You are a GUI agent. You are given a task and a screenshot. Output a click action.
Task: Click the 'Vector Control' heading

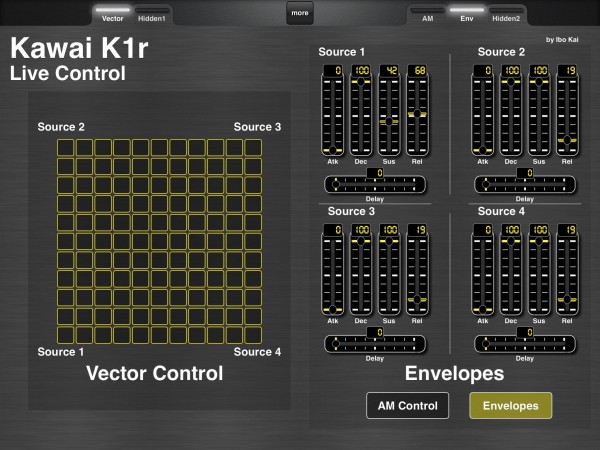[x=155, y=373]
